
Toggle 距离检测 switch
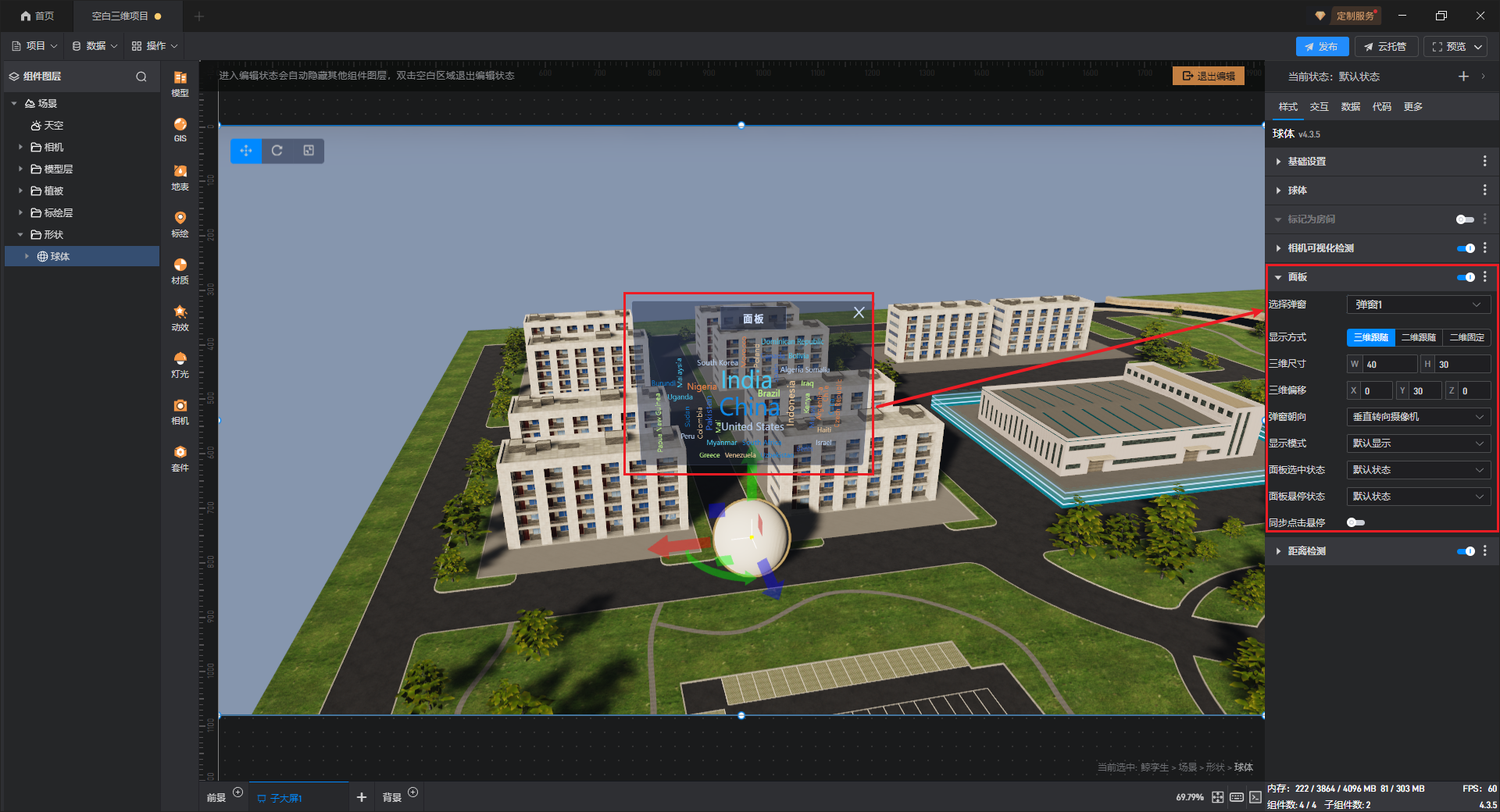tap(1466, 551)
